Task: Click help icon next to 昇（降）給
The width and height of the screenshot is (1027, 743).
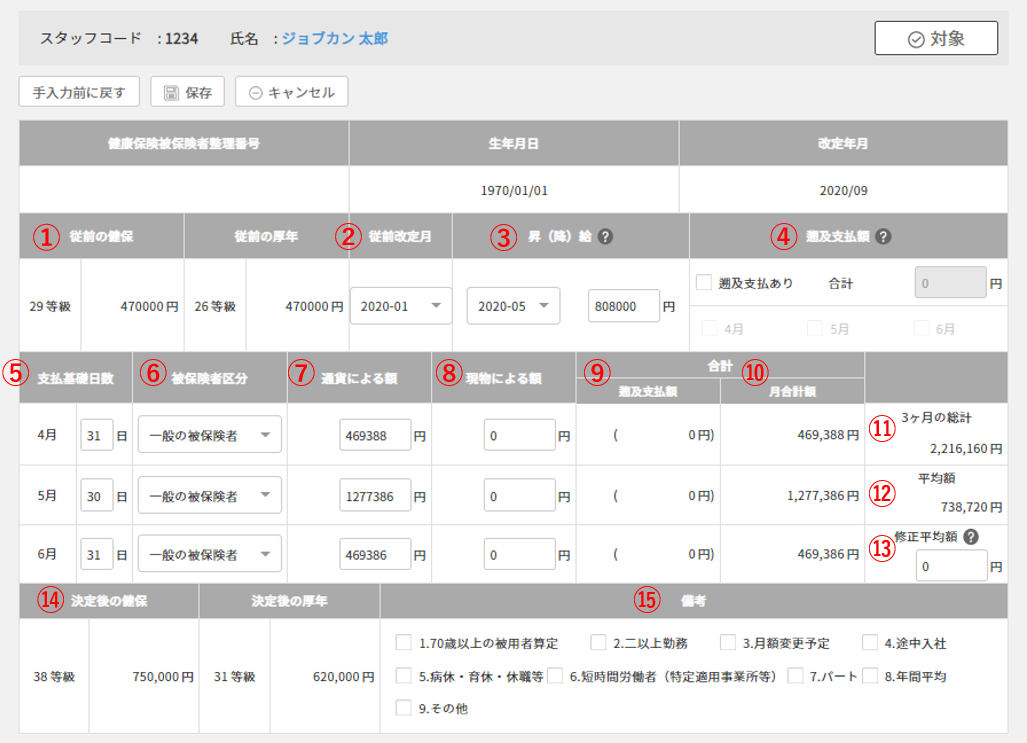Action: [x=605, y=237]
